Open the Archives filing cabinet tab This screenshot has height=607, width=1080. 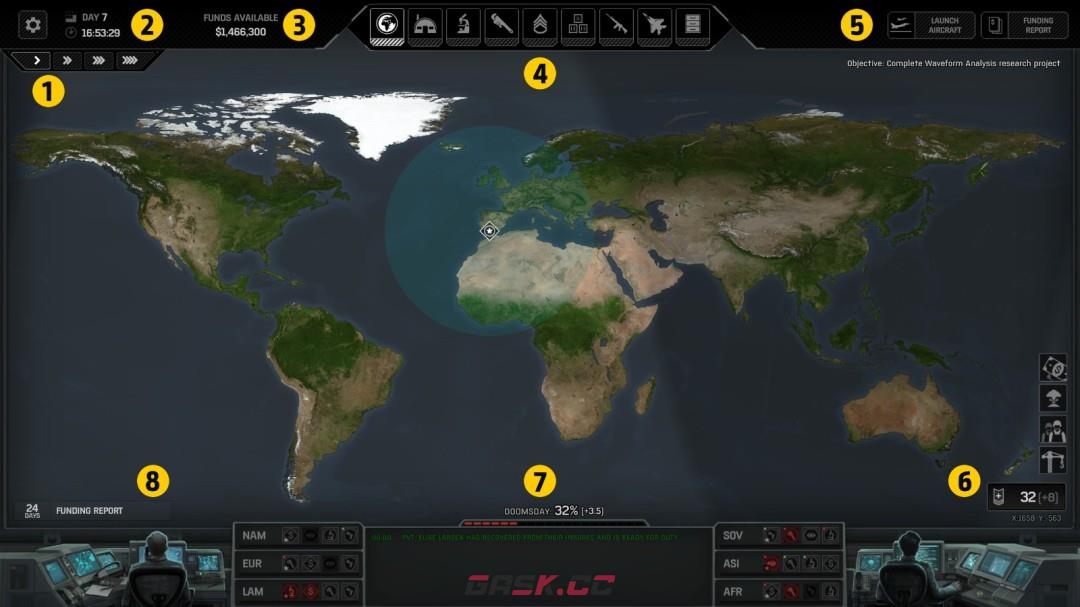tap(691, 26)
